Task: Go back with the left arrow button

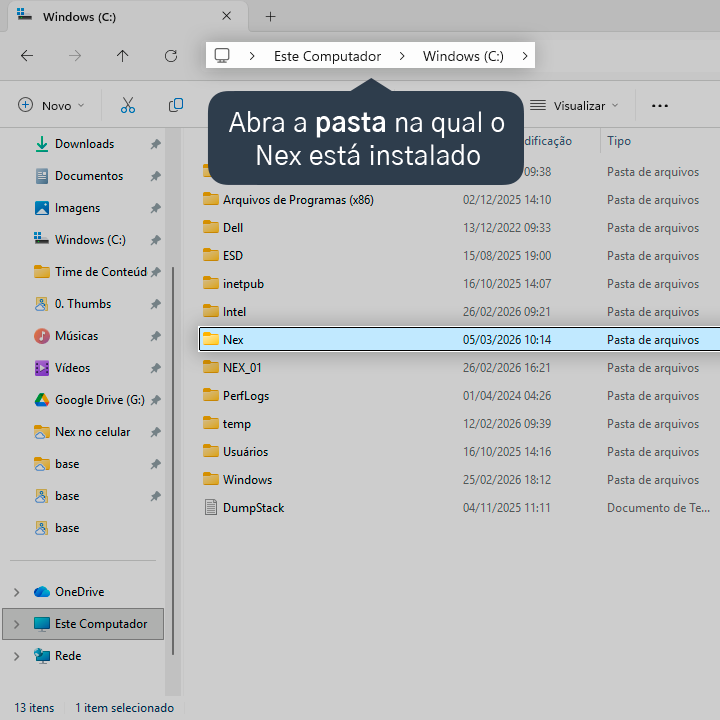Action: [27, 56]
